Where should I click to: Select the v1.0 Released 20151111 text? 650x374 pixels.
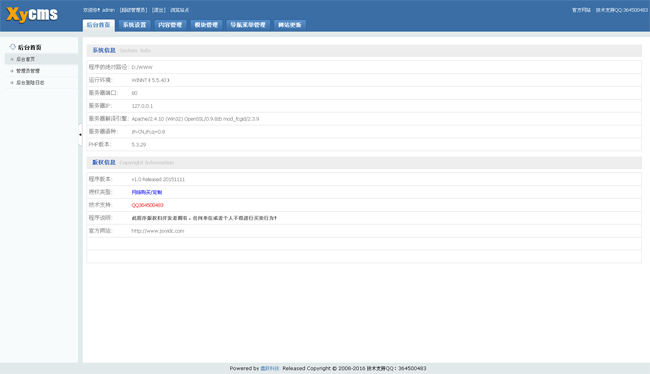pos(158,180)
